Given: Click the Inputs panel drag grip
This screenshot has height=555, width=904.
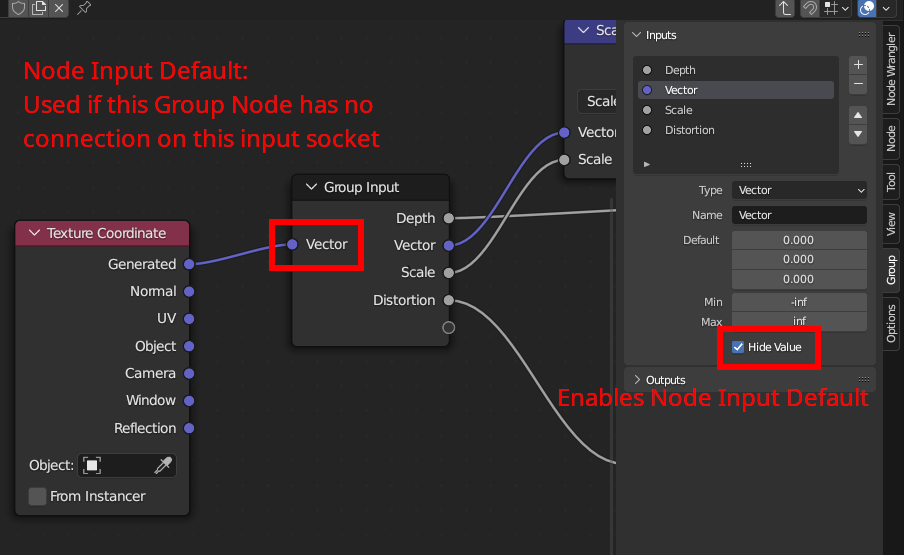Looking at the screenshot, I should tap(864, 35).
